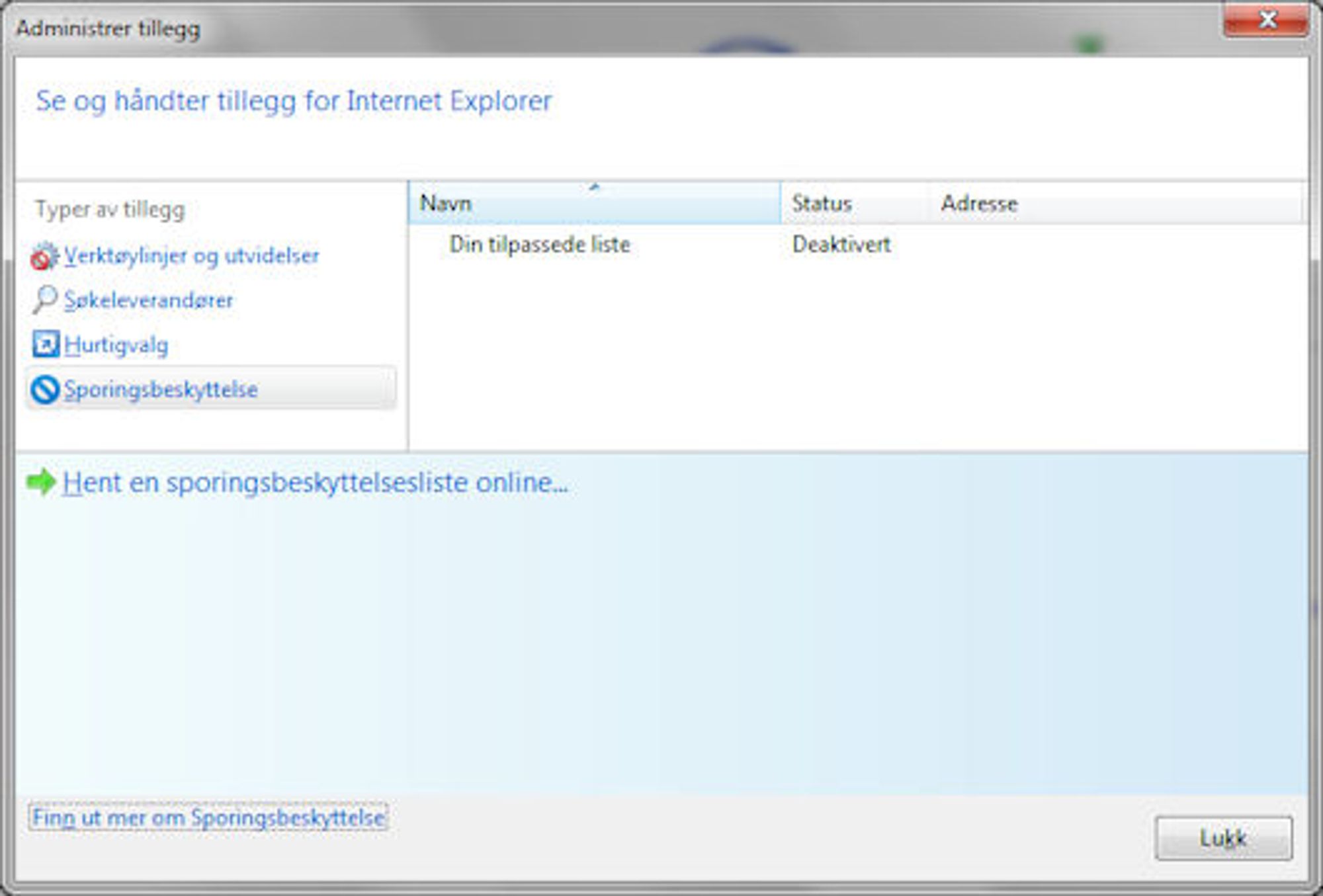Open Finn ut mer om Sporingsbeskyttelse link
The height and width of the screenshot is (896, 1323).
coord(208,817)
